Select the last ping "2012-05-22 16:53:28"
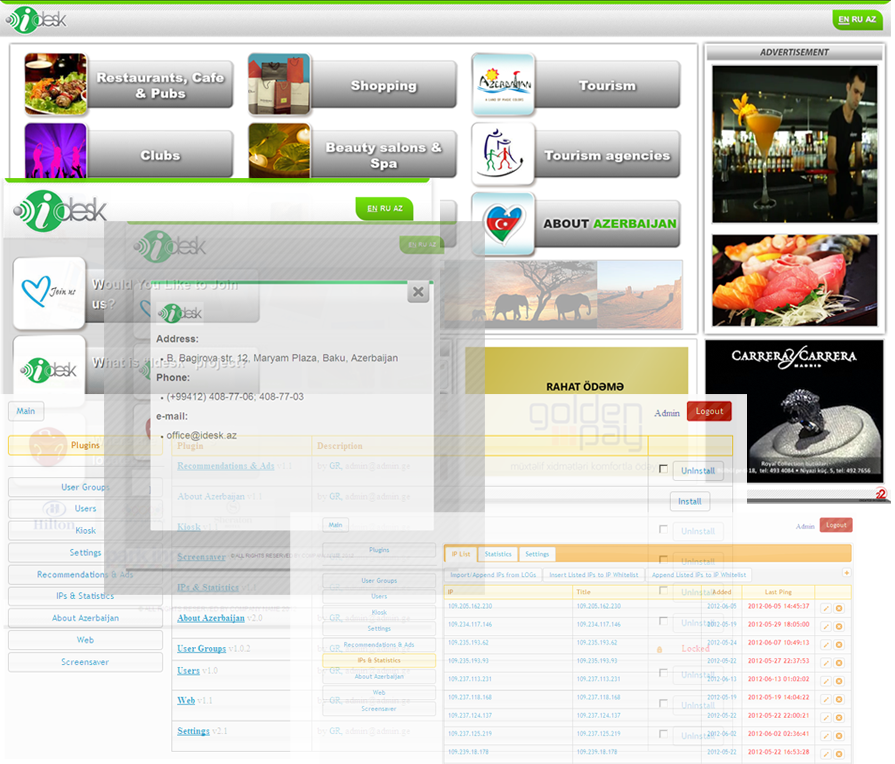The image size is (895, 764). [779, 751]
